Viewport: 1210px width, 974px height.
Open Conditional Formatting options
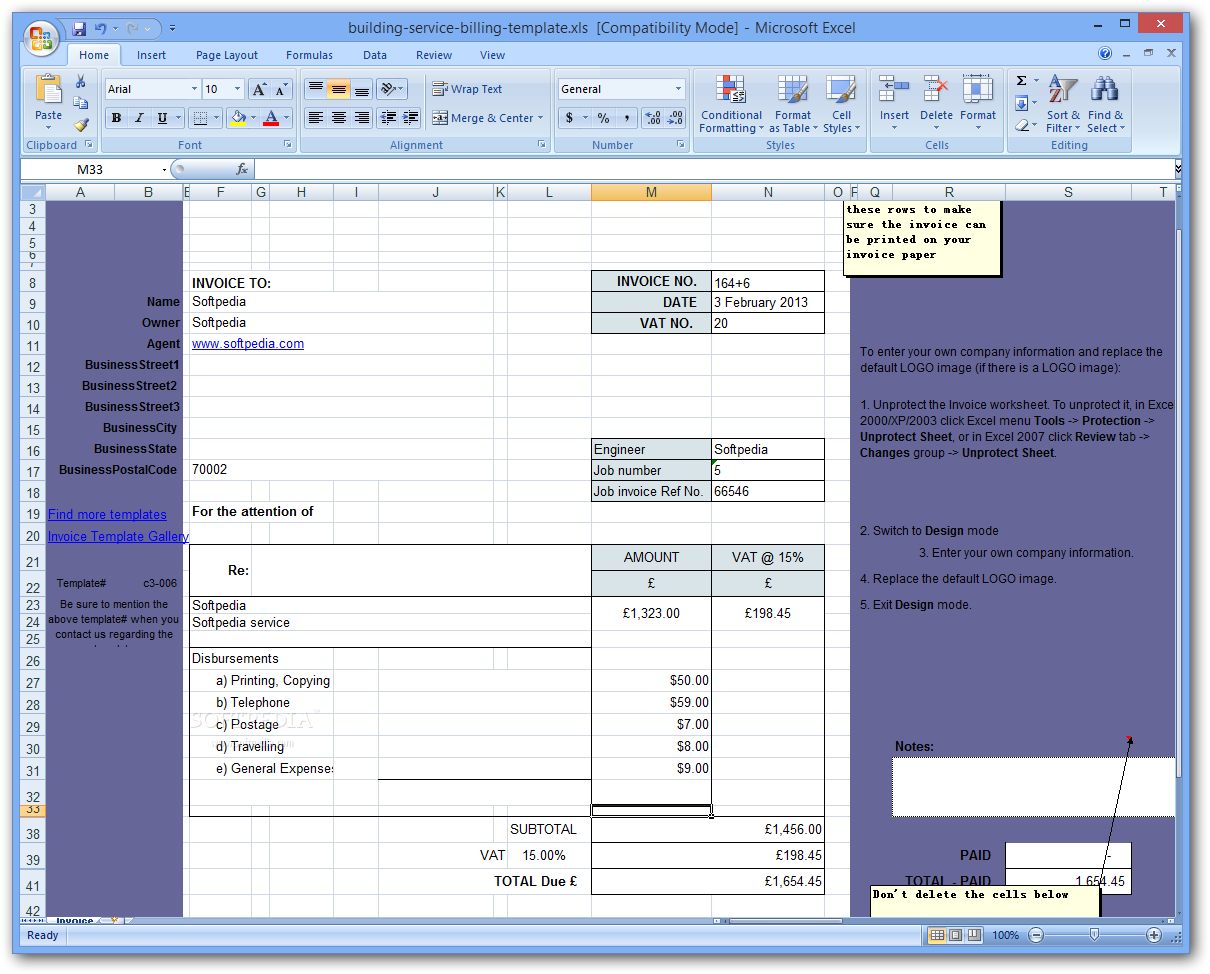pos(731,104)
